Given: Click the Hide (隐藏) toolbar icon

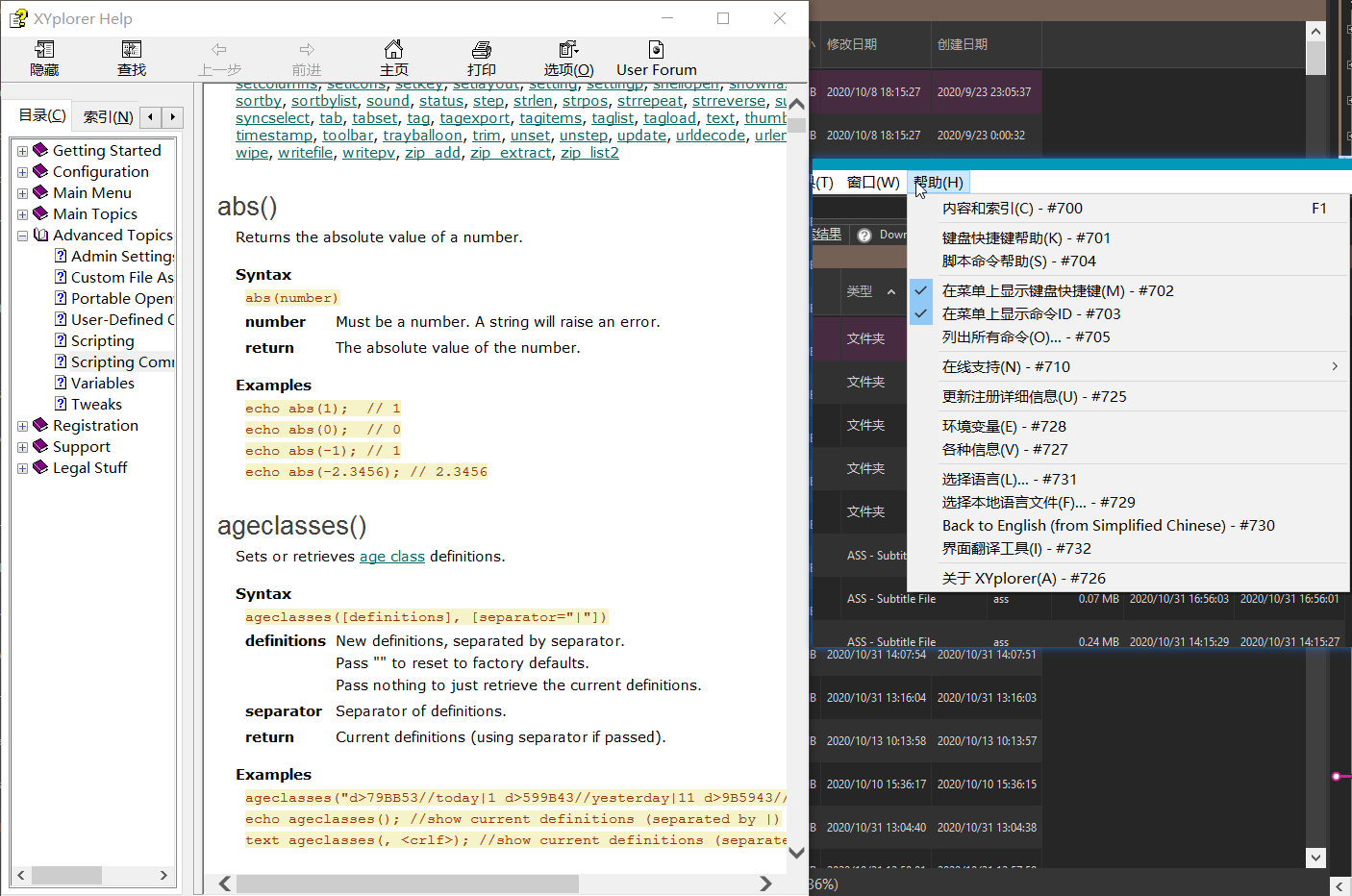Looking at the screenshot, I should click(44, 50).
